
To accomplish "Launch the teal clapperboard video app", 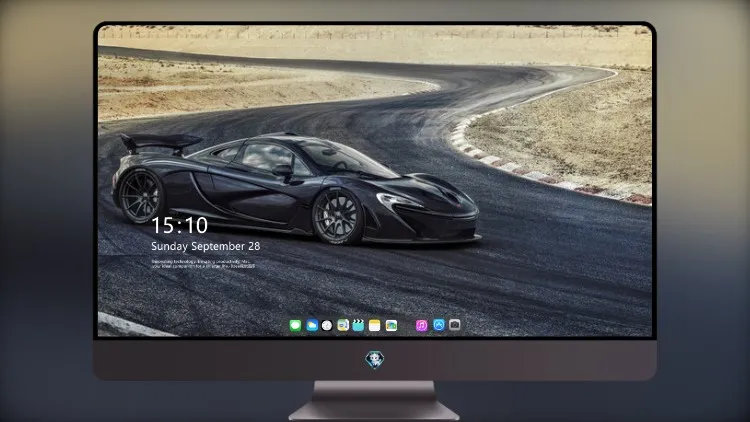I will click(358, 325).
